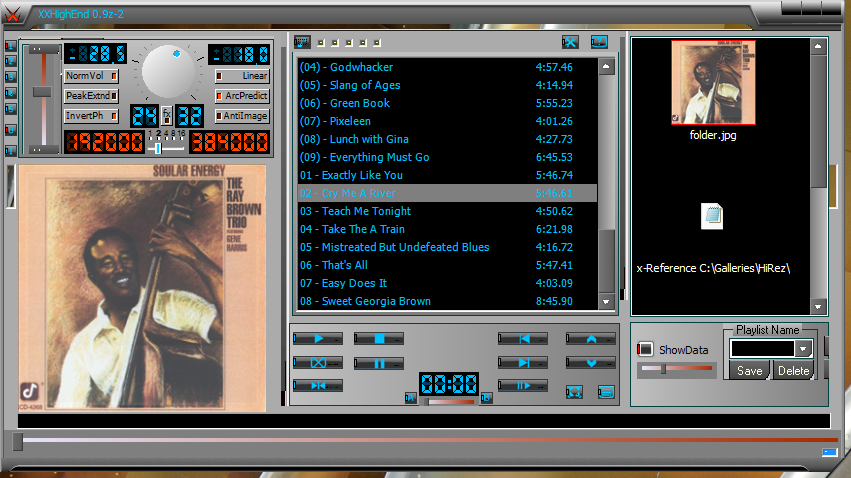Click the small slider below the time display
Viewport: 851px width, 478px height.
448,401
